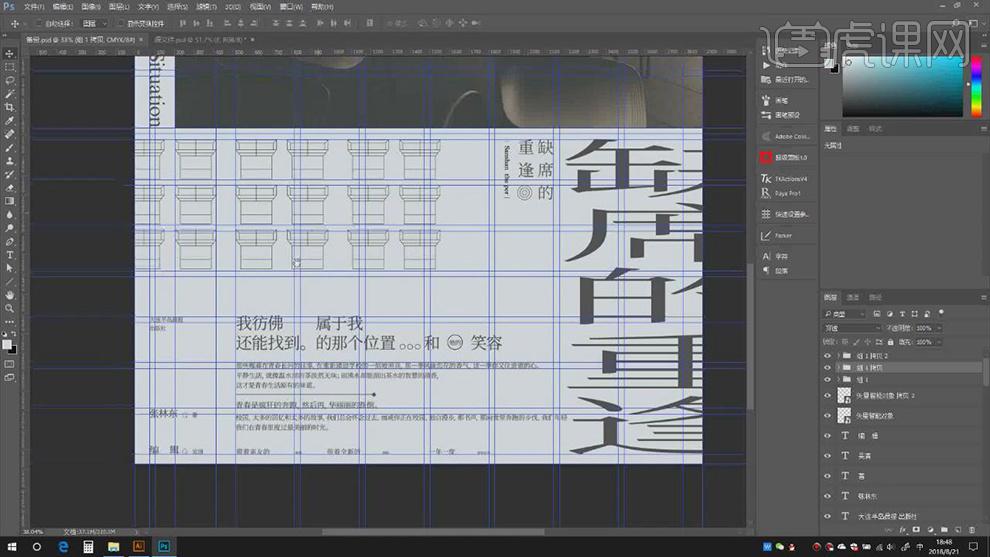Image resolution: width=990 pixels, height=557 pixels.
Task: Select the Path Selection tool
Action: (x=9, y=268)
